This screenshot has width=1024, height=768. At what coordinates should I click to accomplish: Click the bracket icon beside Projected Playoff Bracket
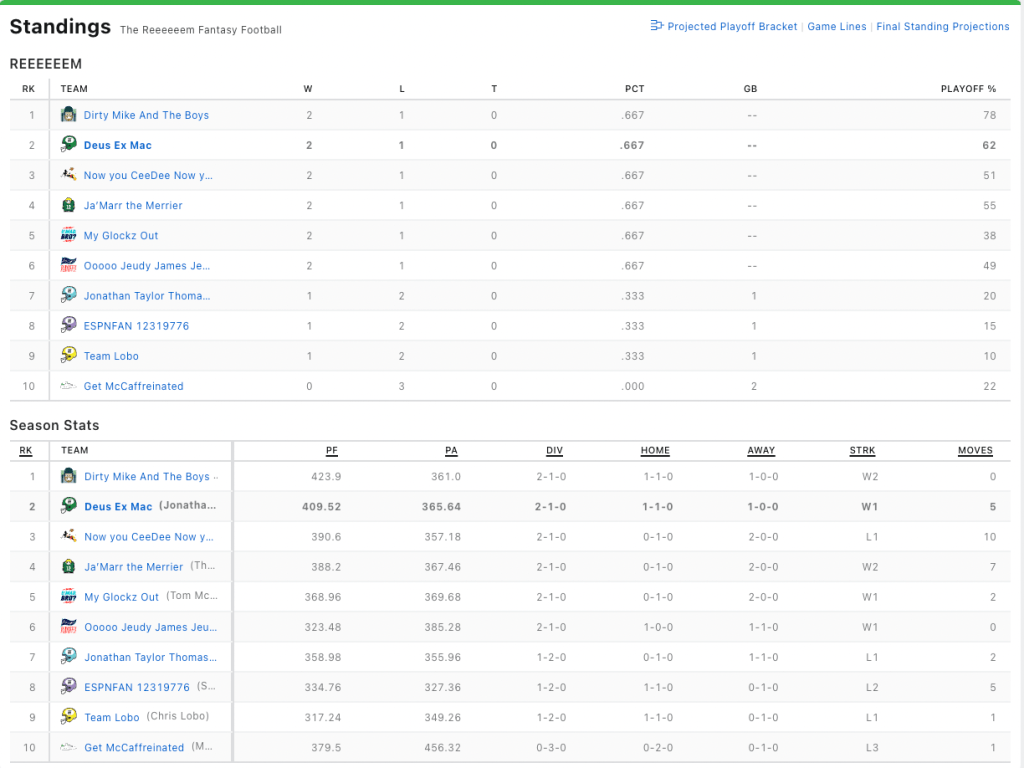pos(657,26)
